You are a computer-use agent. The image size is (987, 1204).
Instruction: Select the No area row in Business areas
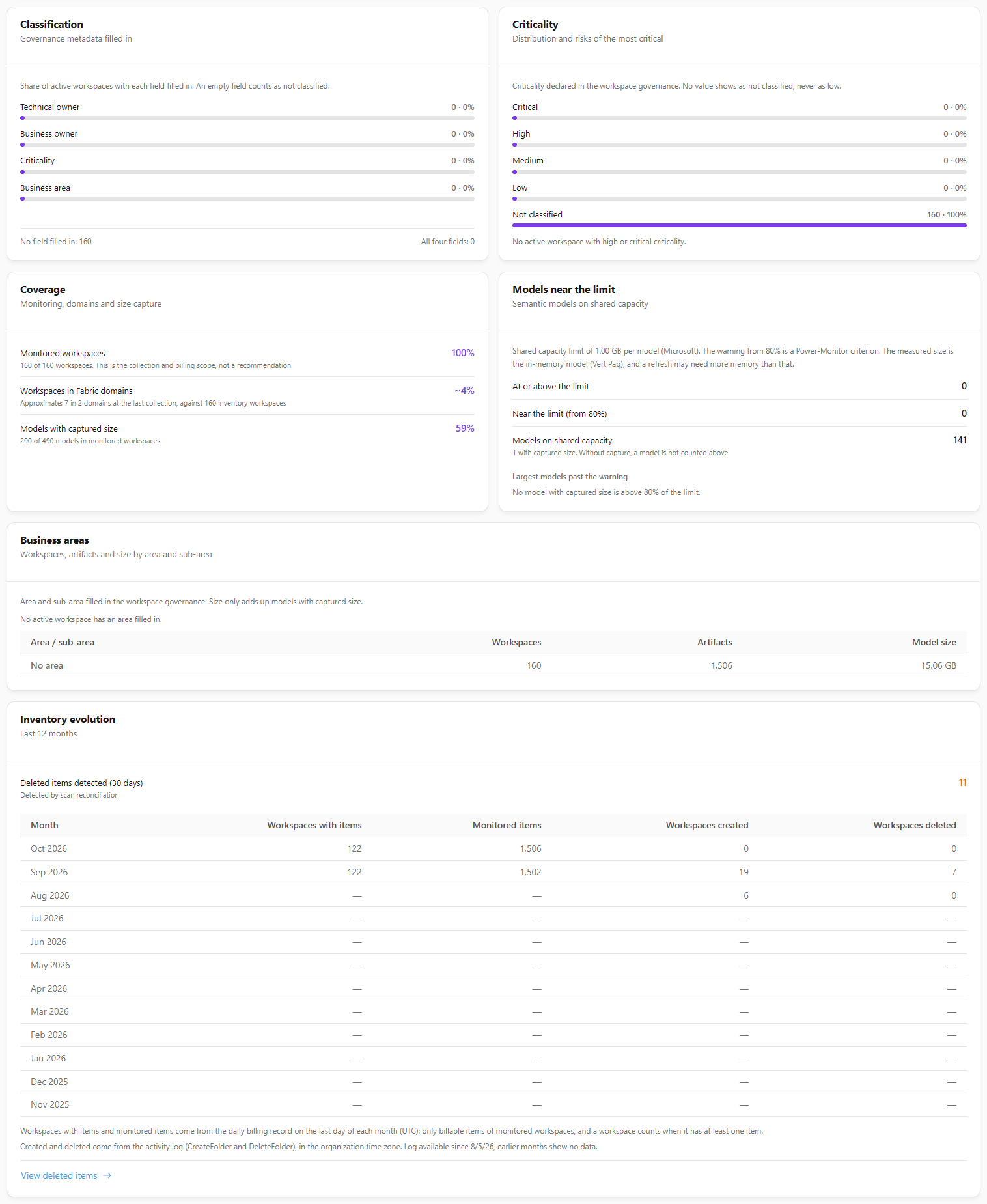pos(493,665)
